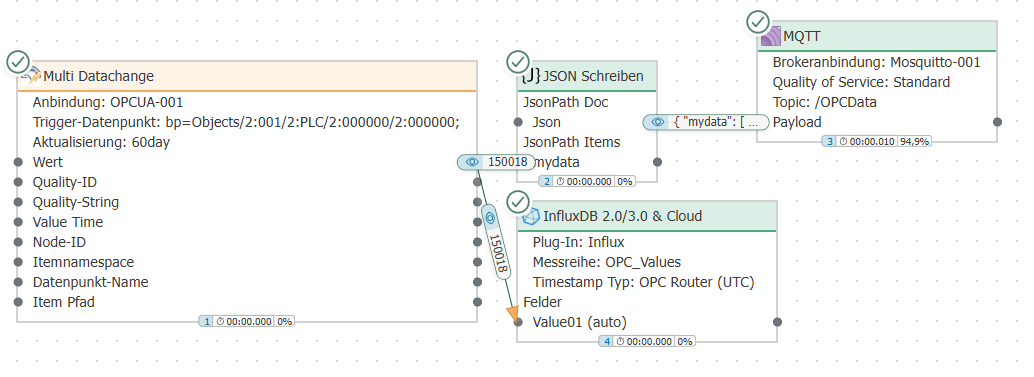The height and width of the screenshot is (377, 1034).
Task: Toggle the eye on the mydata payload label
Action: coord(657,122)
